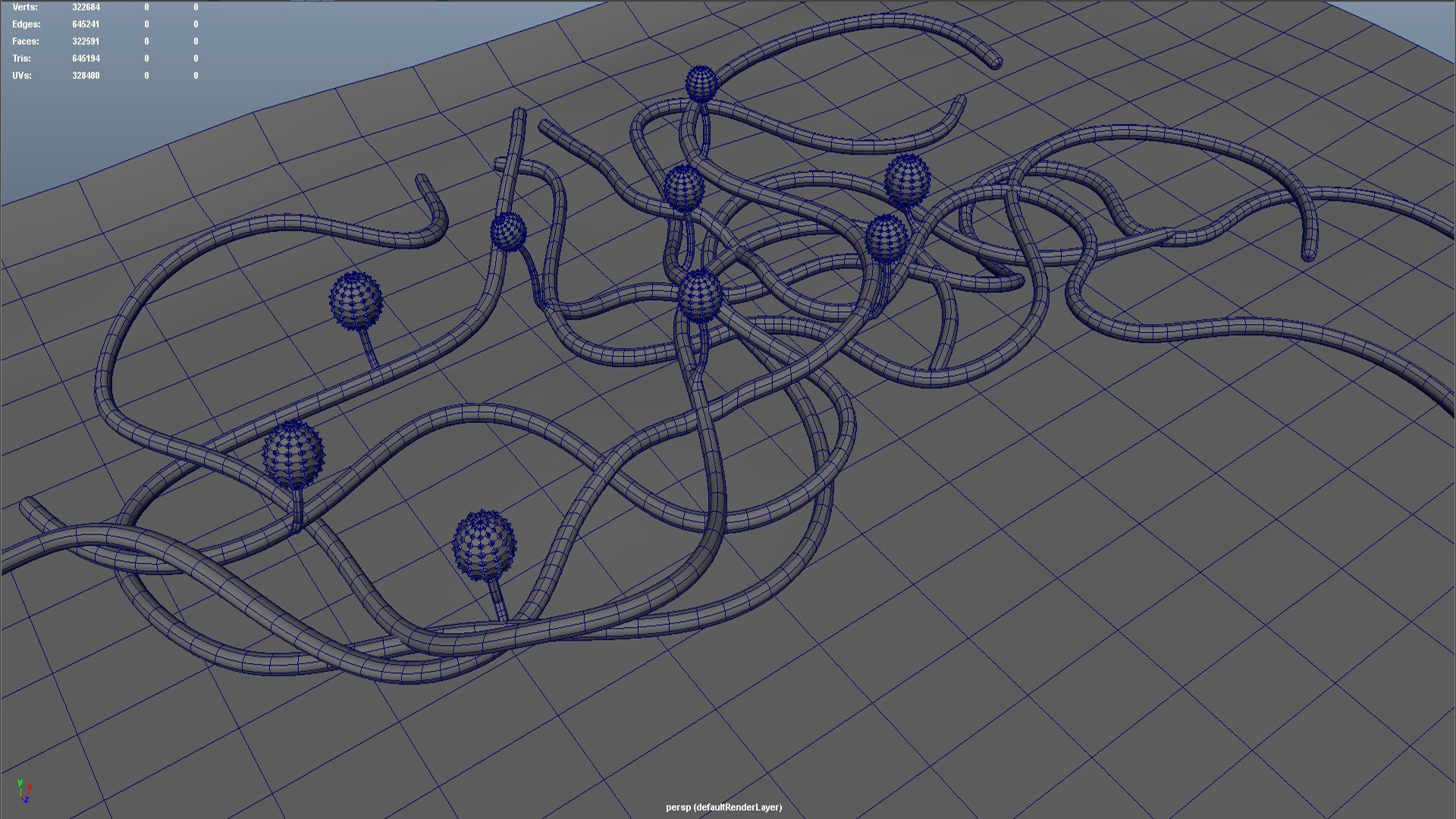Click the edge count value 645241
This screenshot has height=819, width=1456.
coord(86,24)
